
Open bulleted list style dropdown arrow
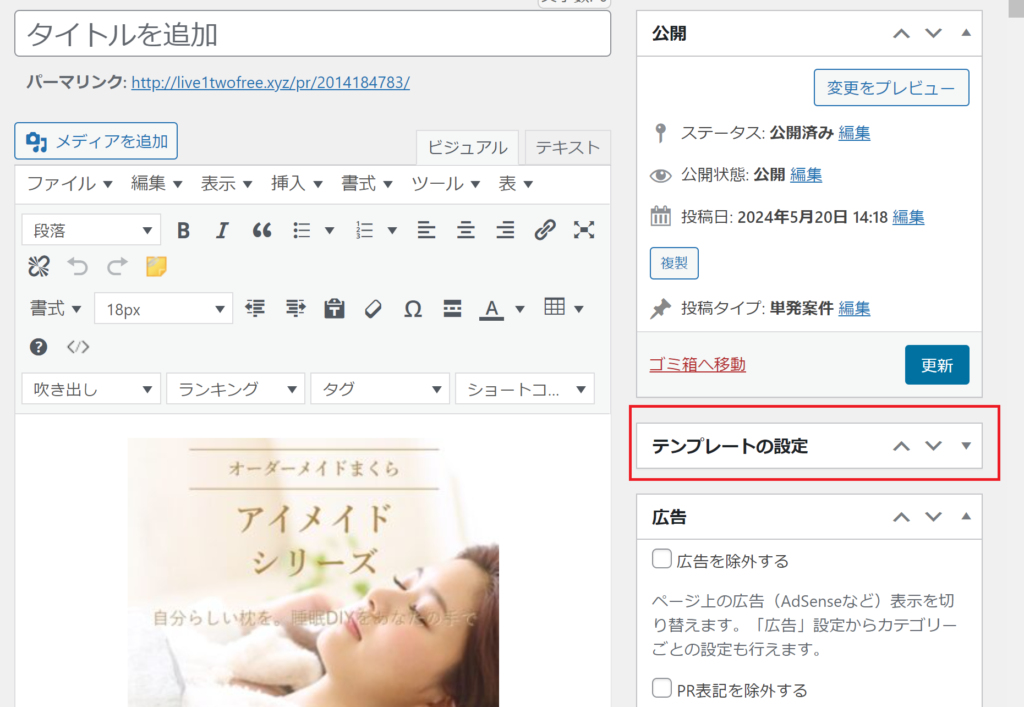[329, 230]
